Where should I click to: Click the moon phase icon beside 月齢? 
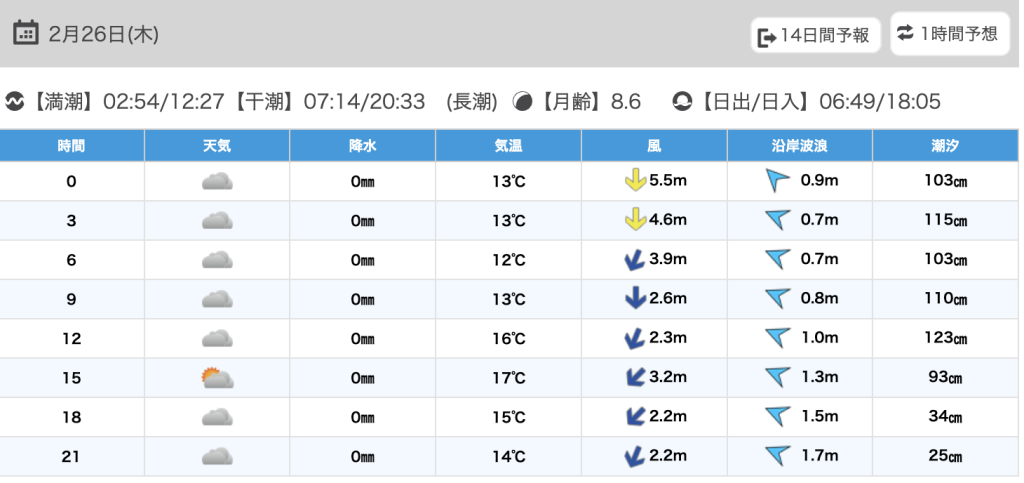coord(522,102)
